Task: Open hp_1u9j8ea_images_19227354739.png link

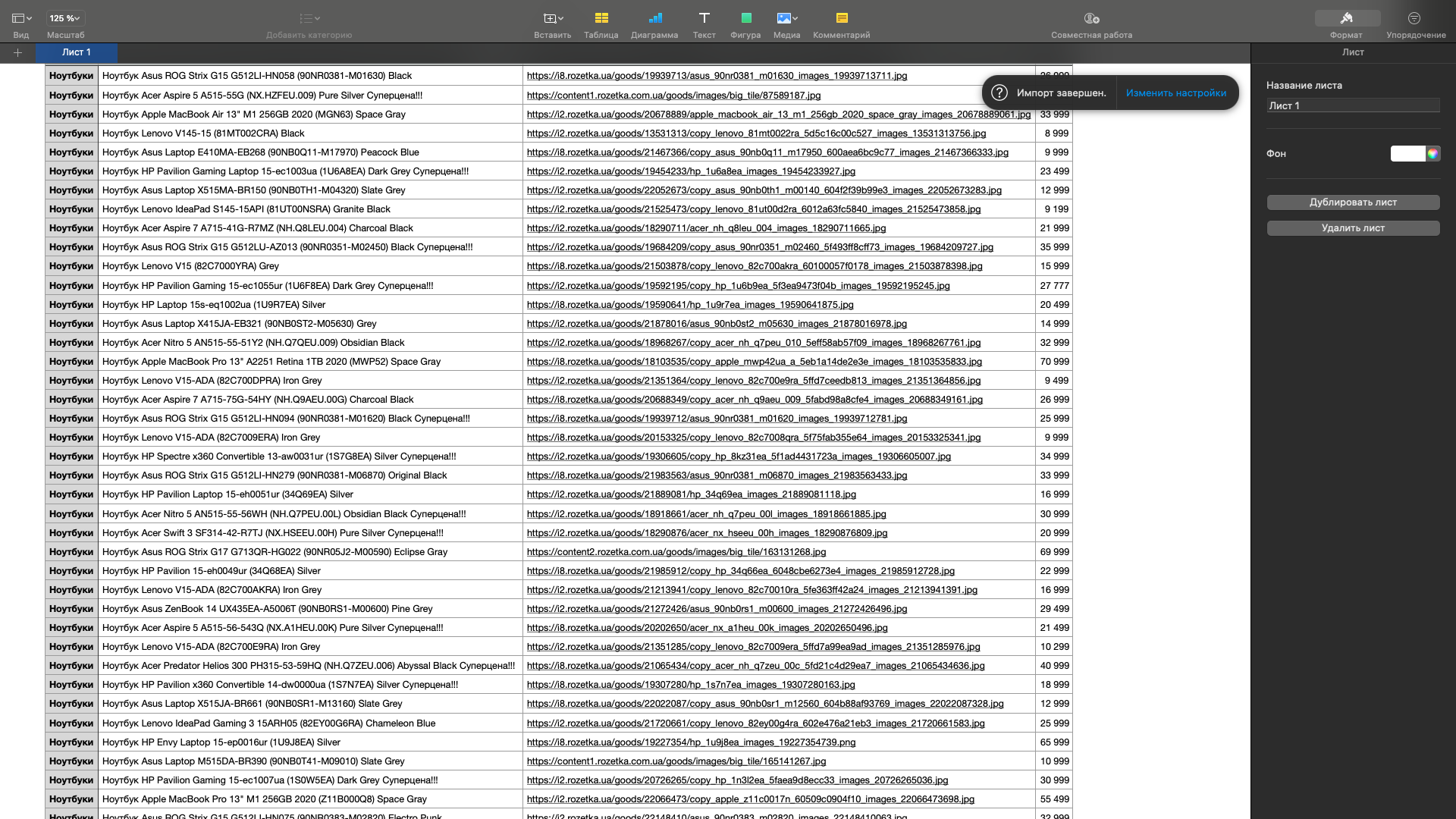Action: point(691,742)
